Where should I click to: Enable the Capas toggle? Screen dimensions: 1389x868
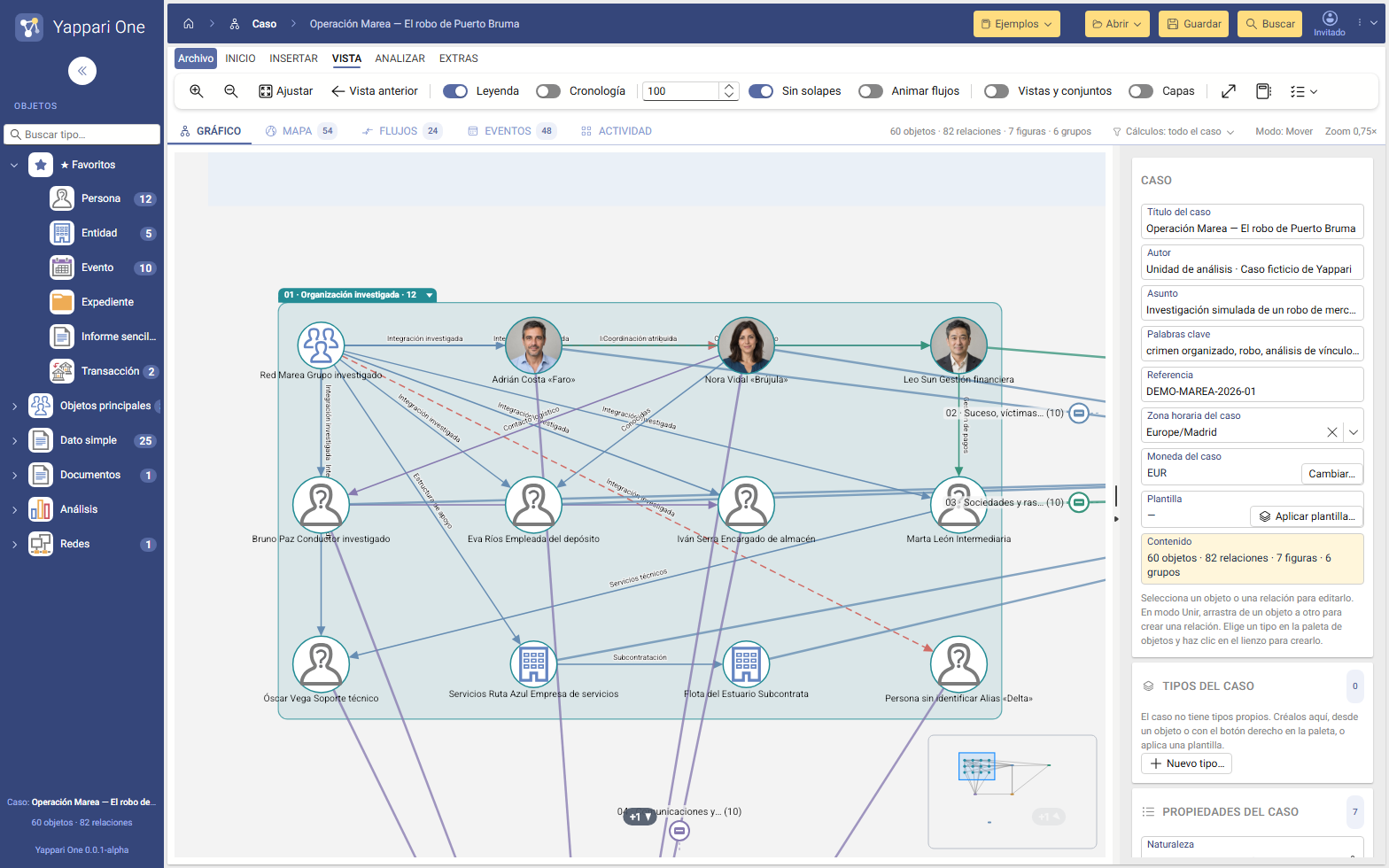point(1141,91)
